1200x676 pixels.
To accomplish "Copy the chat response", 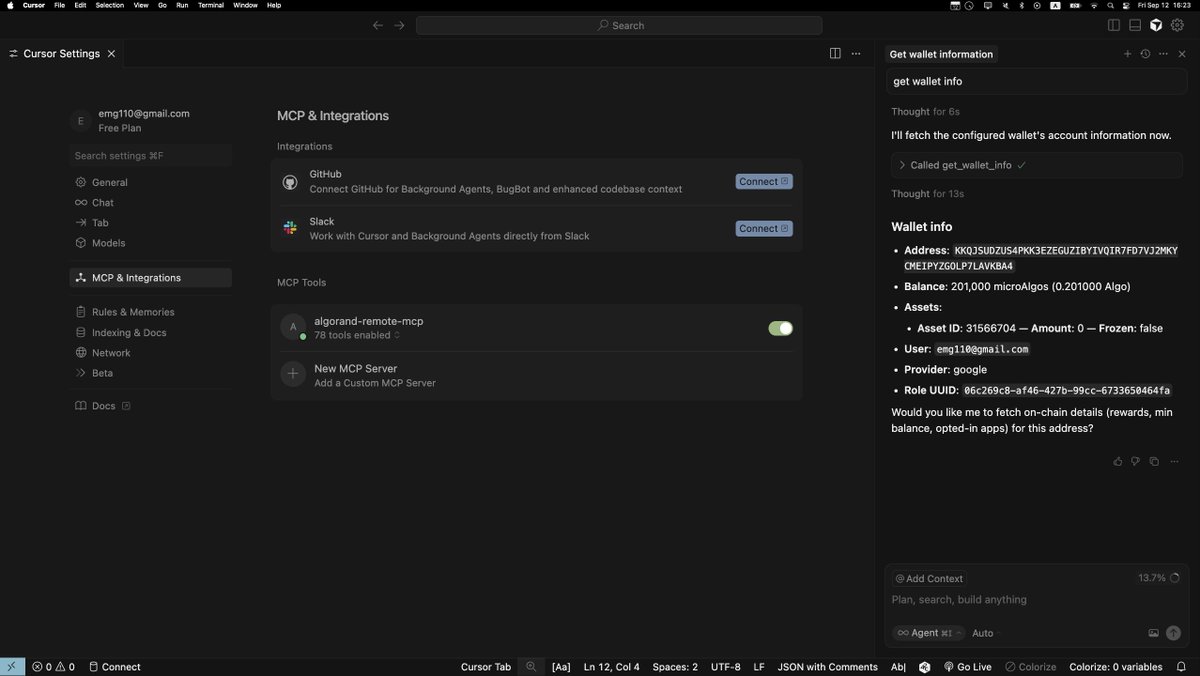I will (x=1154, y=461).
